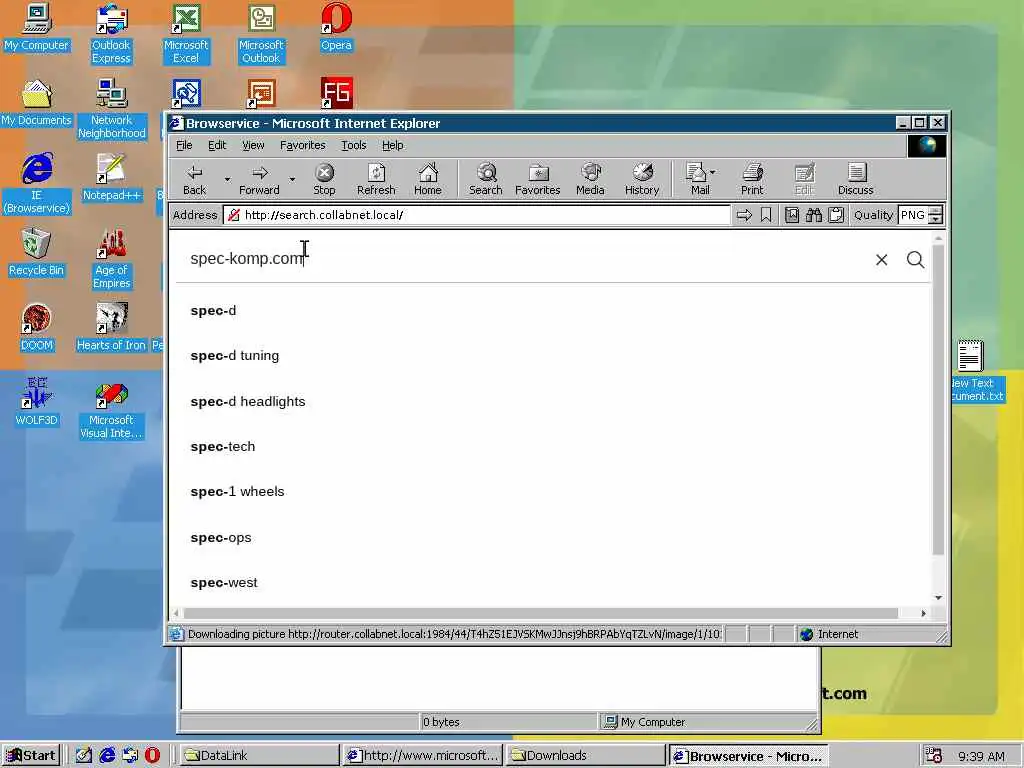Select the My Computer desktop icon
Viewport: 1024px width, 768px height.
[37, 28]
